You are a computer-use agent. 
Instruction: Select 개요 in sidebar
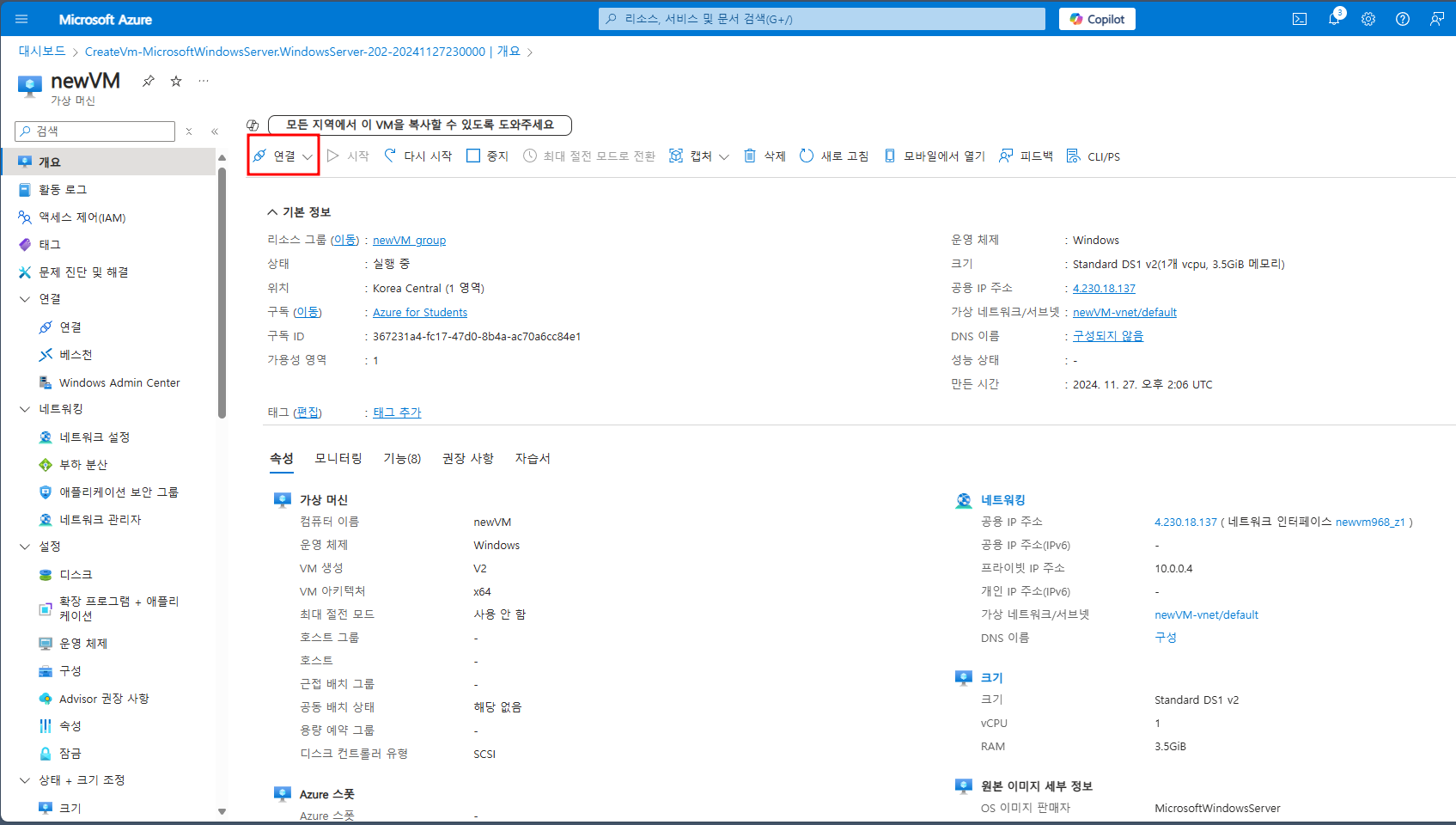click(x=107, y=162)
